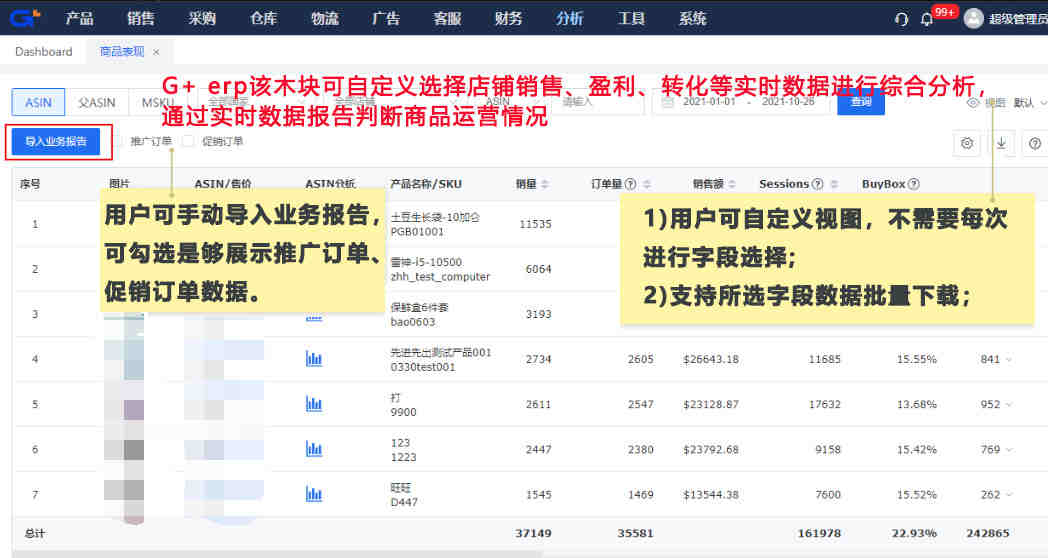Viewport: 1048px width, 558px height.
Task: Sort the table by 订单量 column
Action: pos(646,184)
